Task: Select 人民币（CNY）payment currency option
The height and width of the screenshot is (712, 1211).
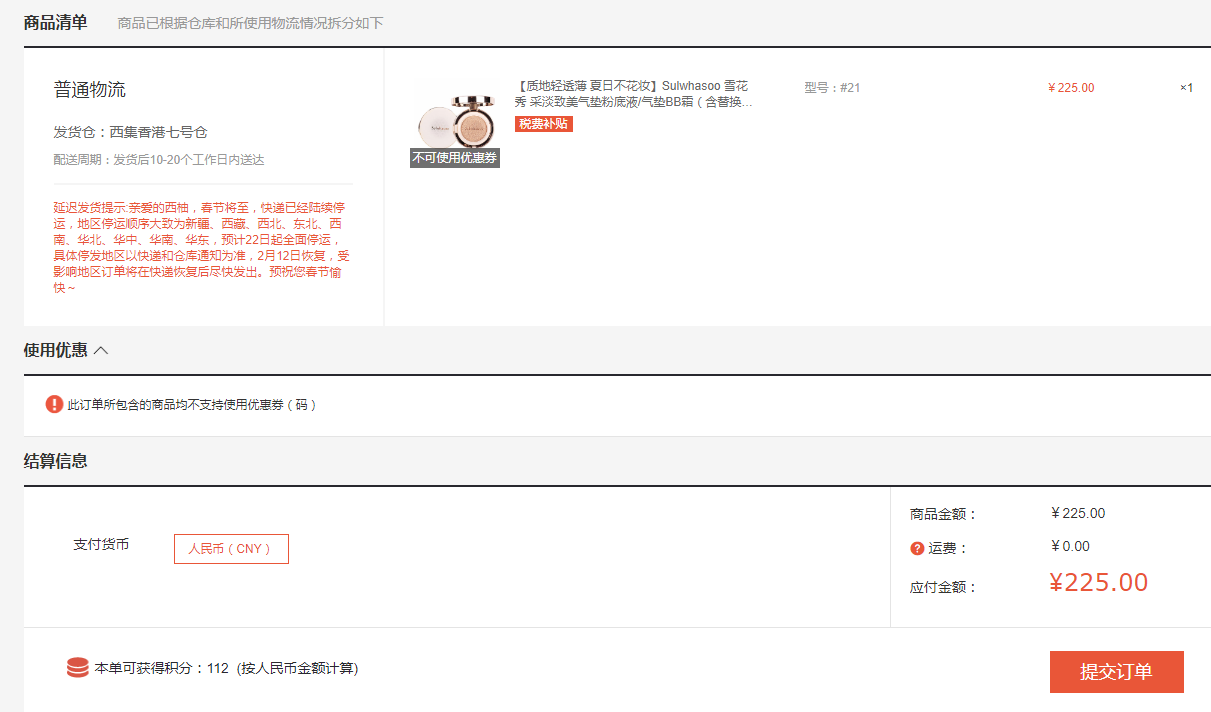Action: pyautogui.click(x=231, y=549)
